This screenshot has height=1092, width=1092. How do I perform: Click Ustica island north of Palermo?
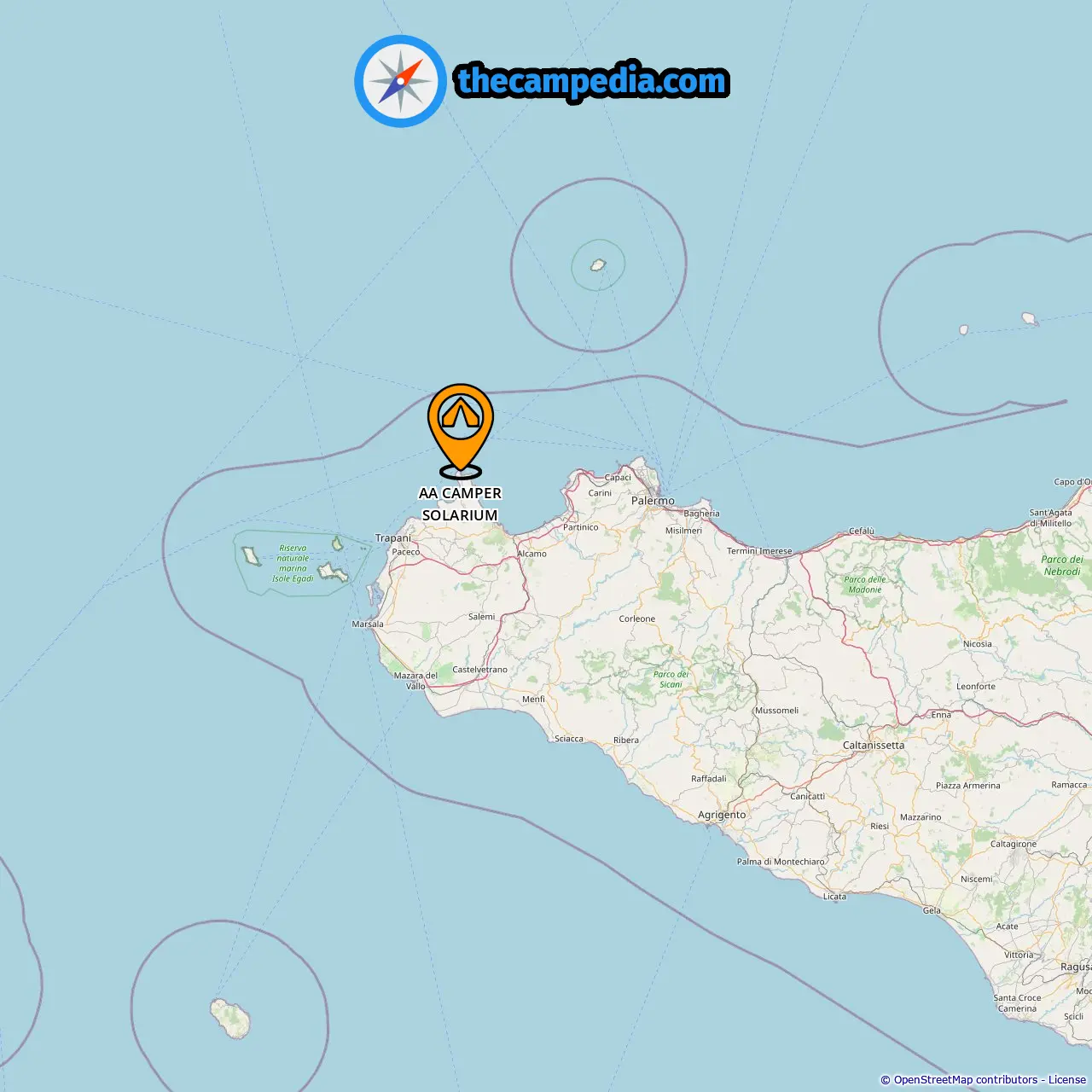598,265
